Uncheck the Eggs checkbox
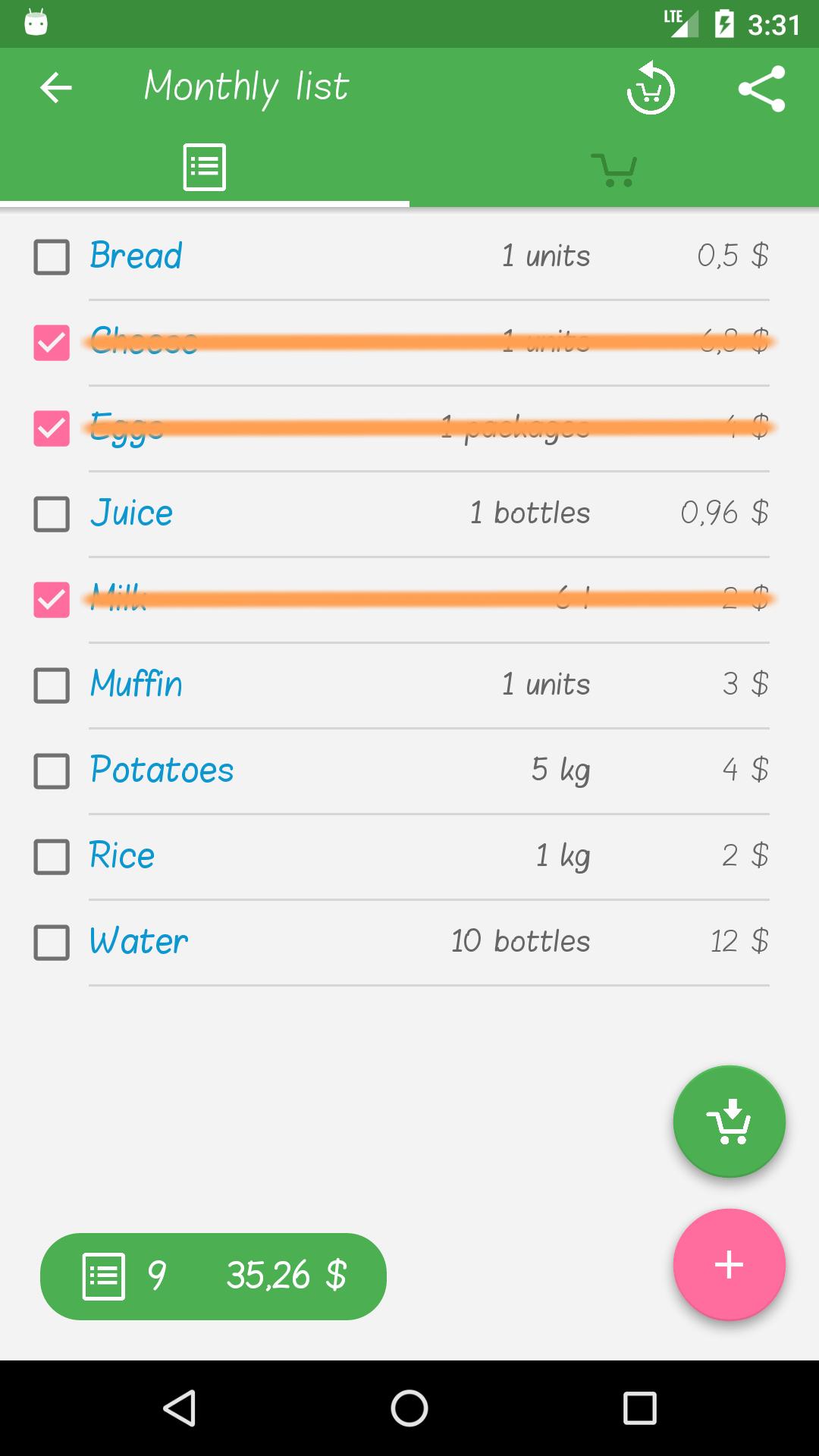Viewport: 819px width, 1456px height. [52, 428]
